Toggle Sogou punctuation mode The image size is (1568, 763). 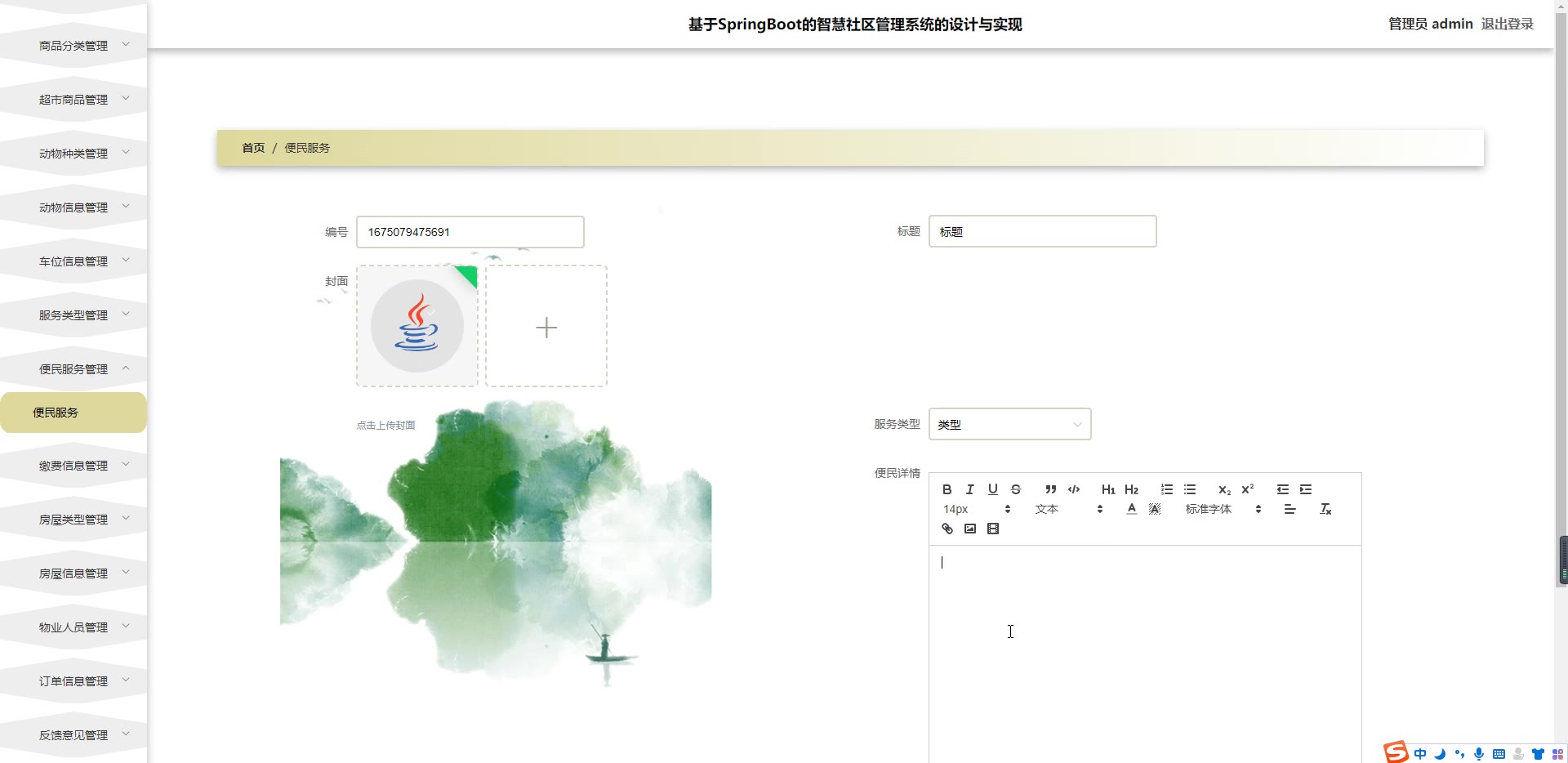click(x=1459, y=754)
